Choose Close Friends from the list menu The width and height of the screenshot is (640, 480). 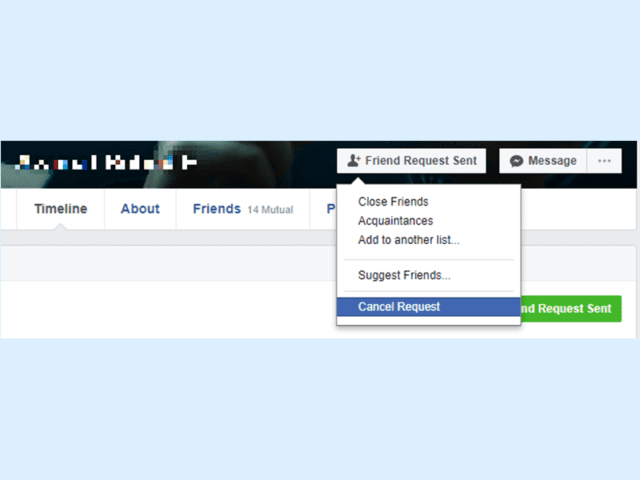tap(393, 202)
